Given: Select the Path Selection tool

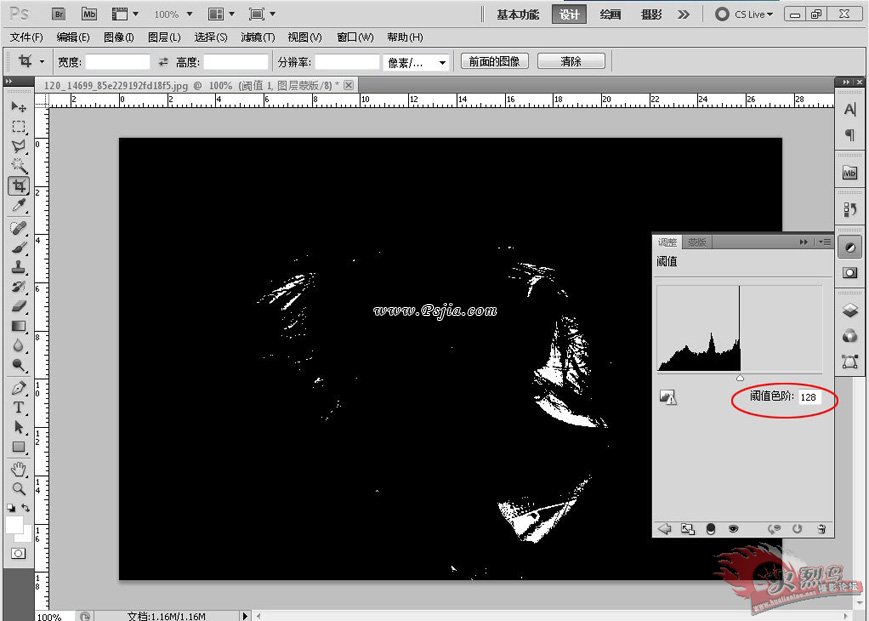Looking at the screenshot, I should [18, 427].
